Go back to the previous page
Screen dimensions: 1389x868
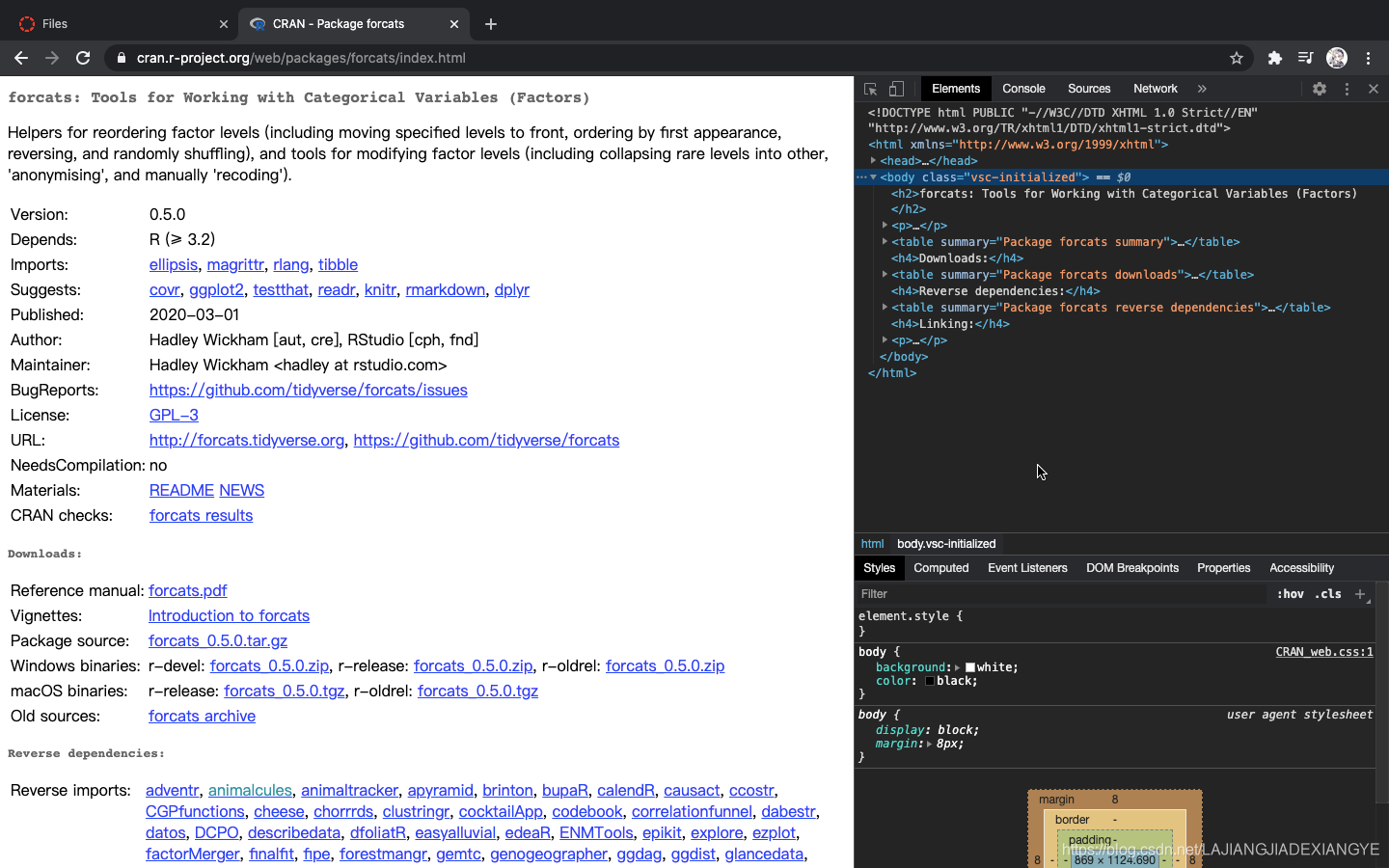click(21, 58)
